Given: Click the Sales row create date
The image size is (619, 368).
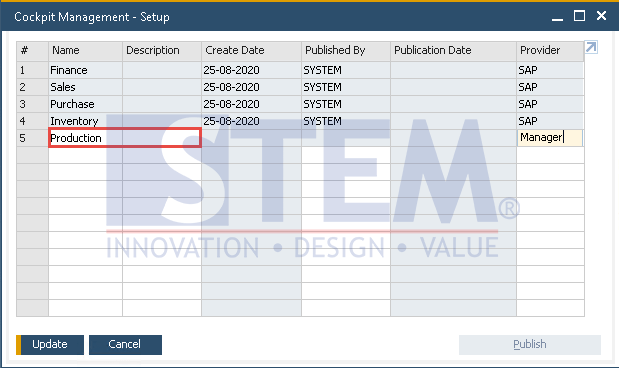Looking at the screenshot, I should pos(251,87).
